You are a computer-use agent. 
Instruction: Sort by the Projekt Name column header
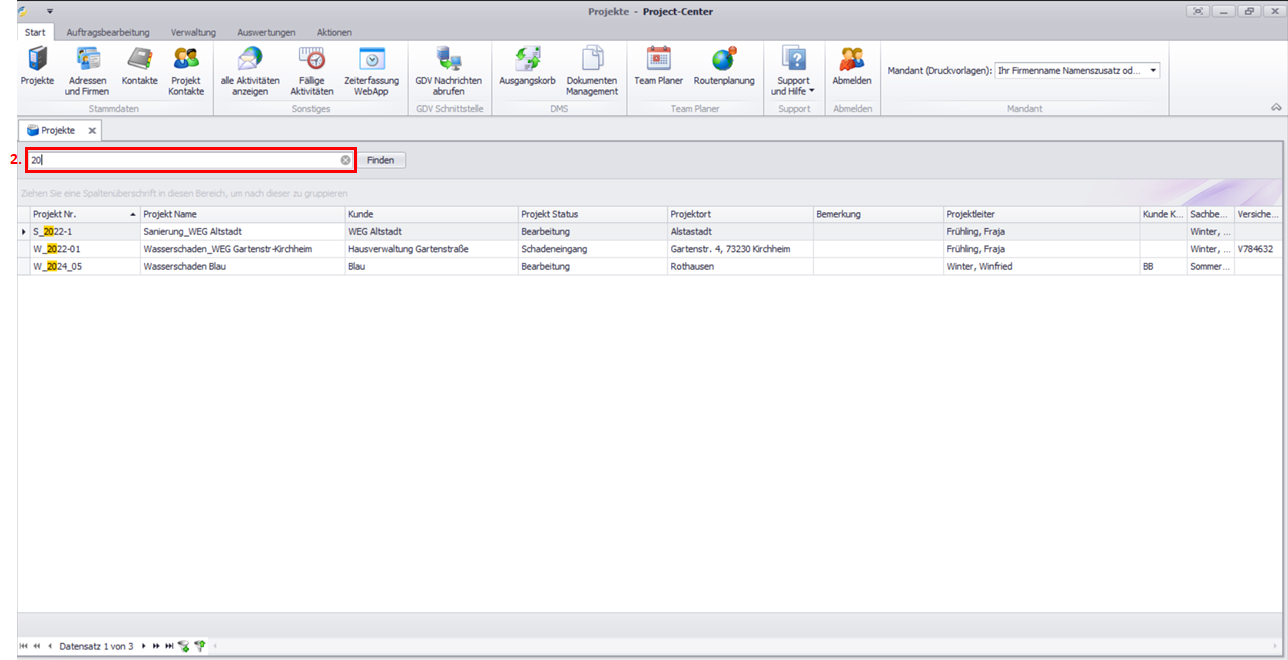[240, 214]
